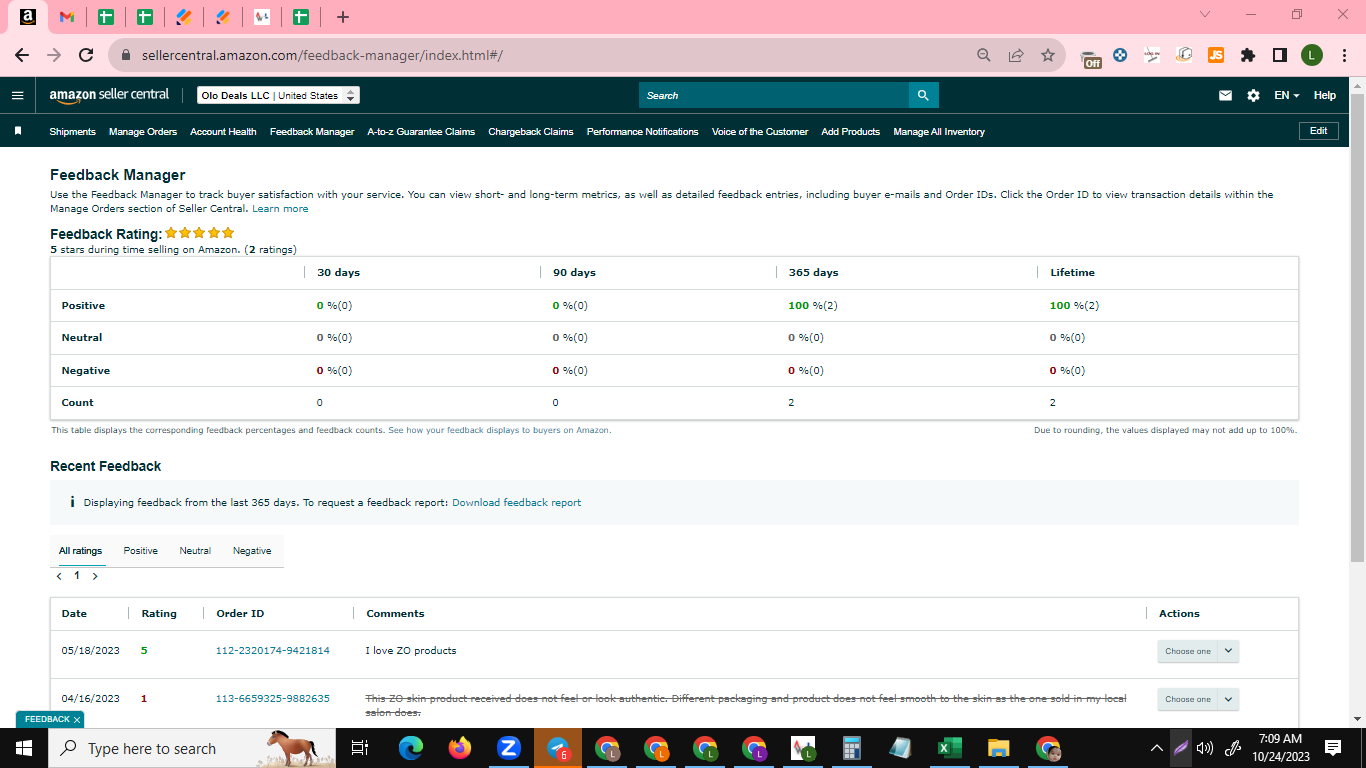Screen dimensions: 1366x768
Task: Open Calculator from the taskbar
Action: 851,747
